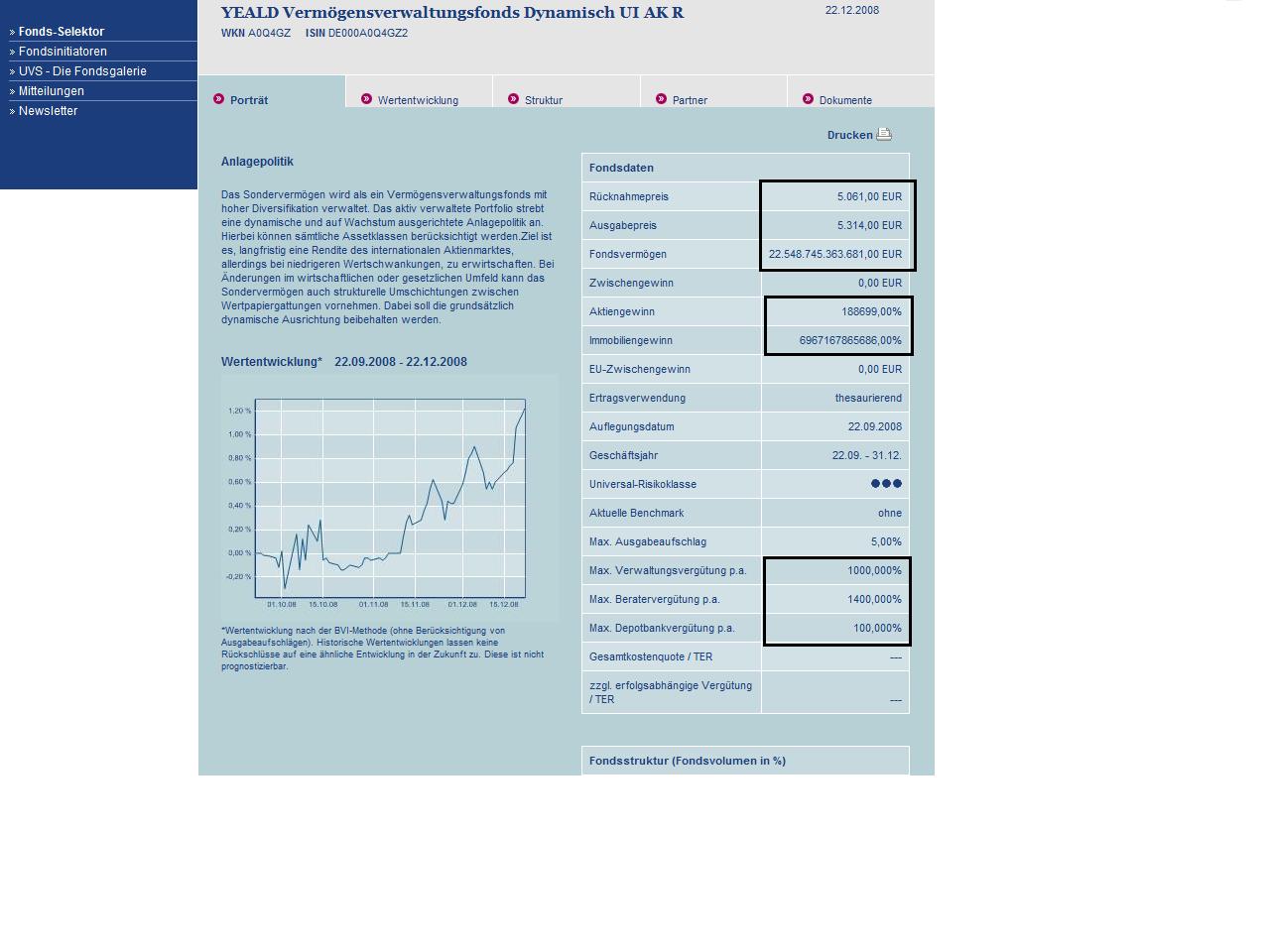The width and height of the screenshot is (1270, 952).
Task: Click the Max. Beratervergütung value 1400,000%
Action: [x=874, y=599]
